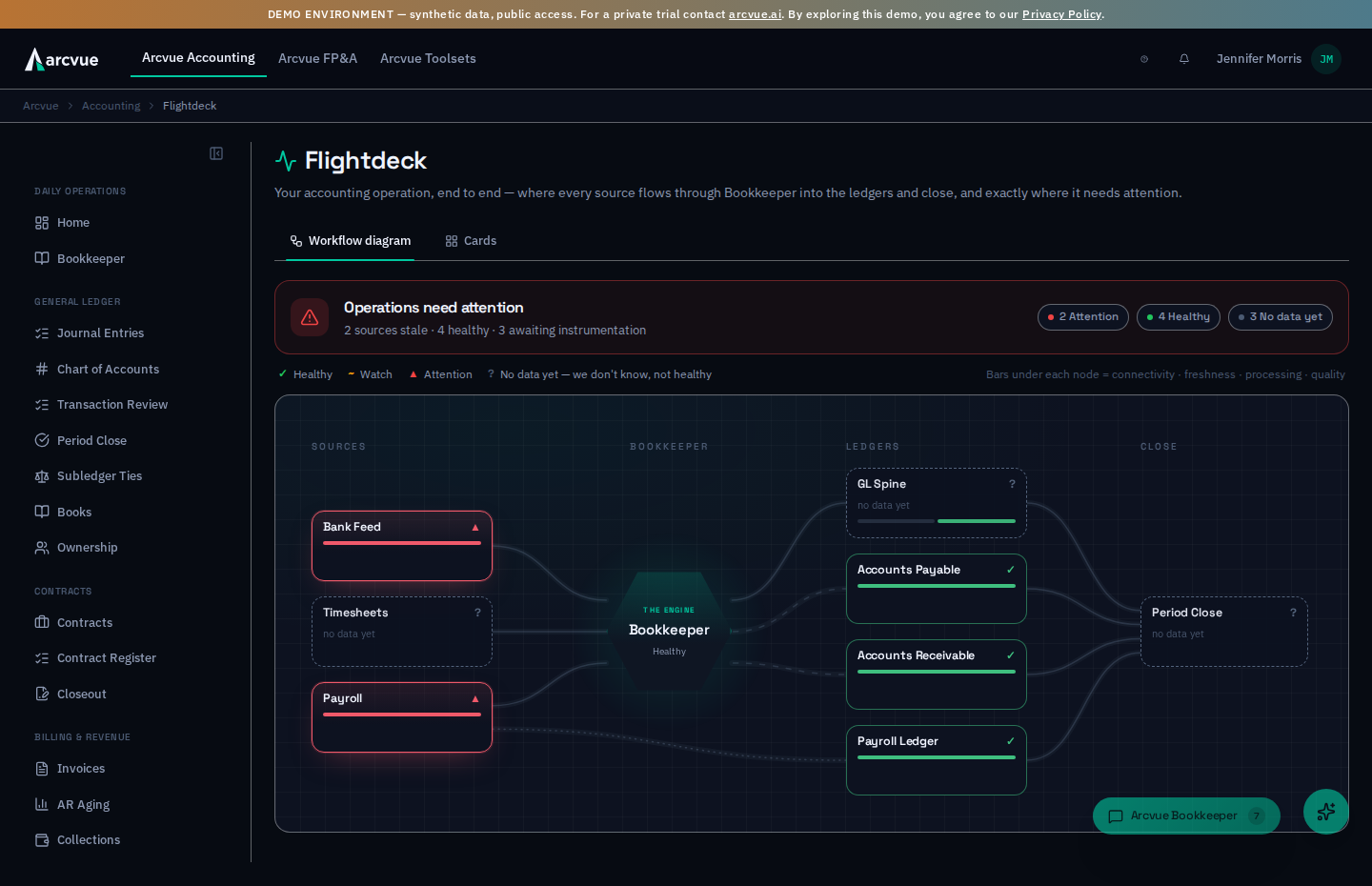Follow the arcvue.ai link in the banner
The height and width of the screenshot is (886, 1372).
click(755, 14)
